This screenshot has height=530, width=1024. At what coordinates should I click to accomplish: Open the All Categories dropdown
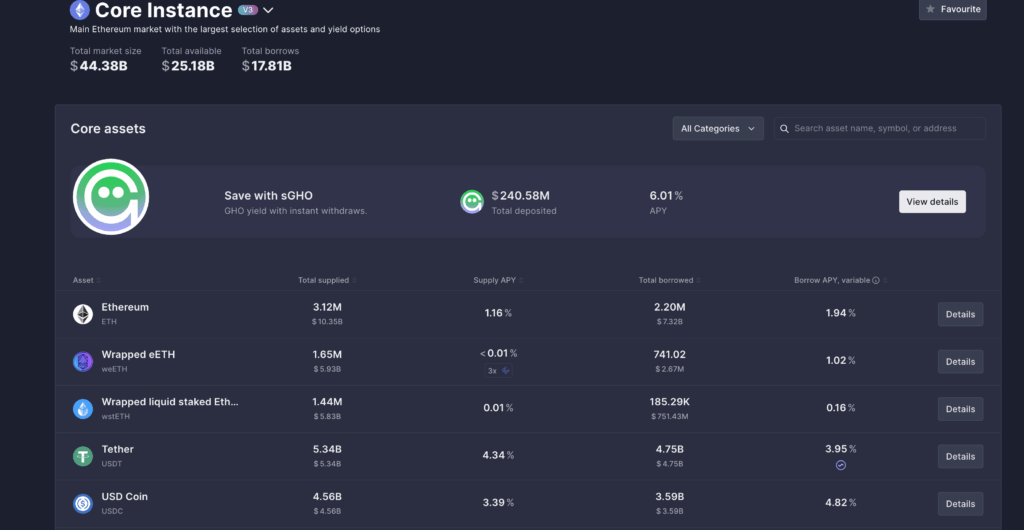click(x=718, y=129)
